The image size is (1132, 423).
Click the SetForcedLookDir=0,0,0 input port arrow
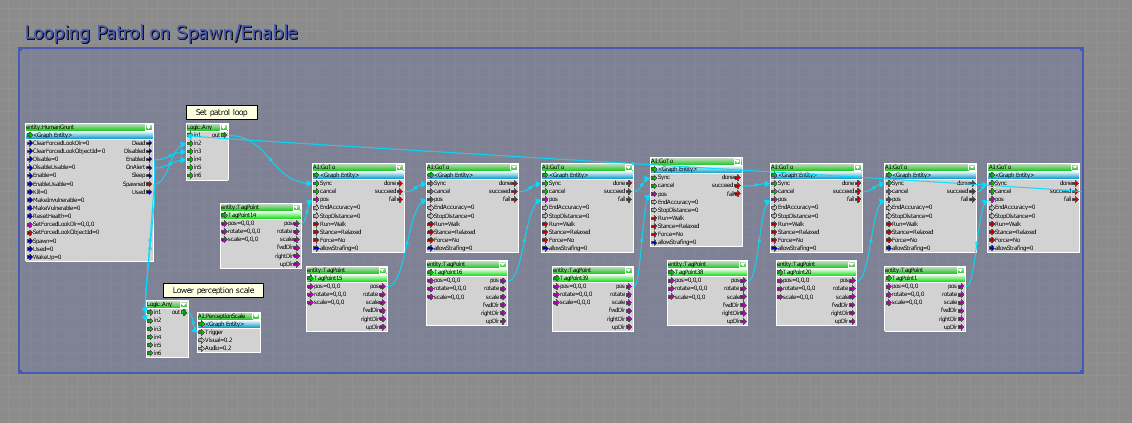coord(30,224)
